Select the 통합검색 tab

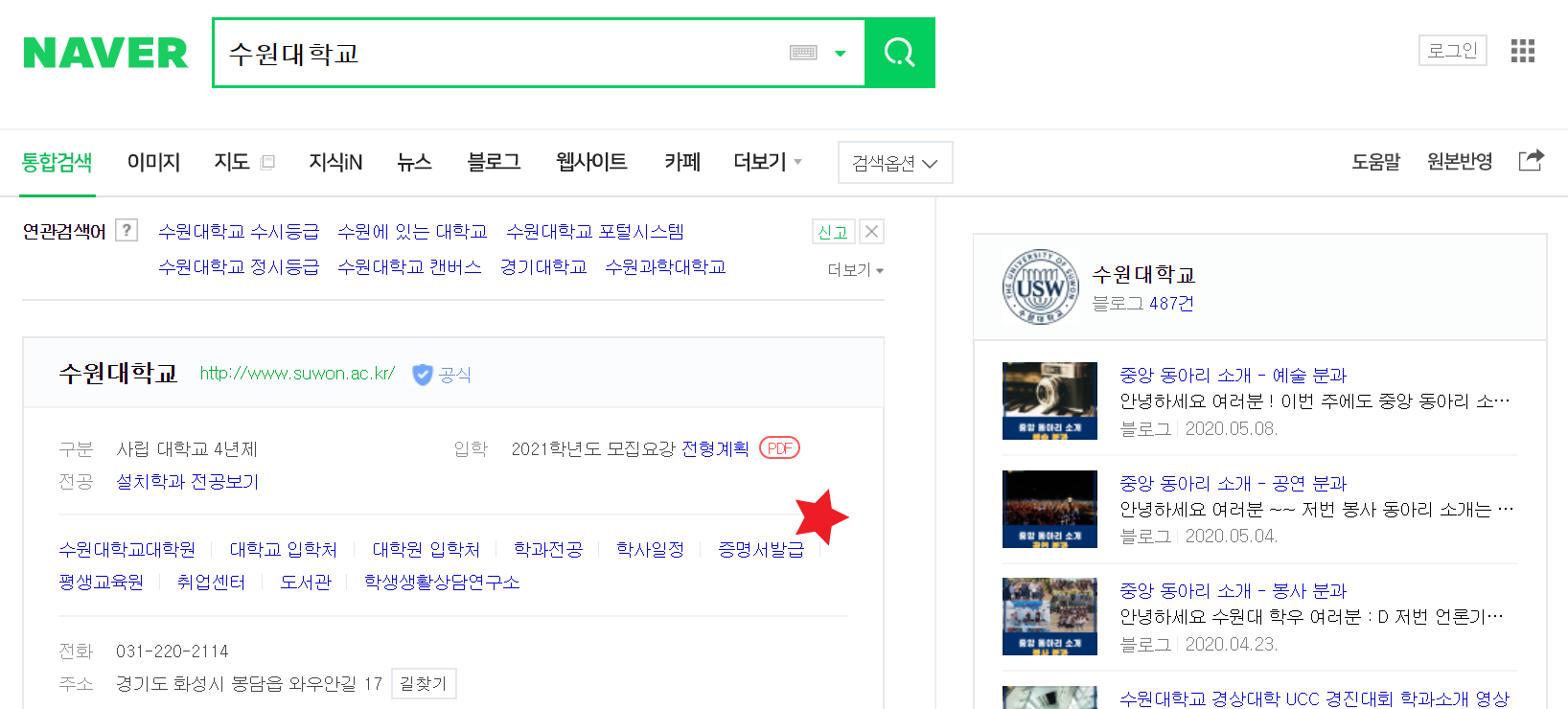(x=57, y=162)
